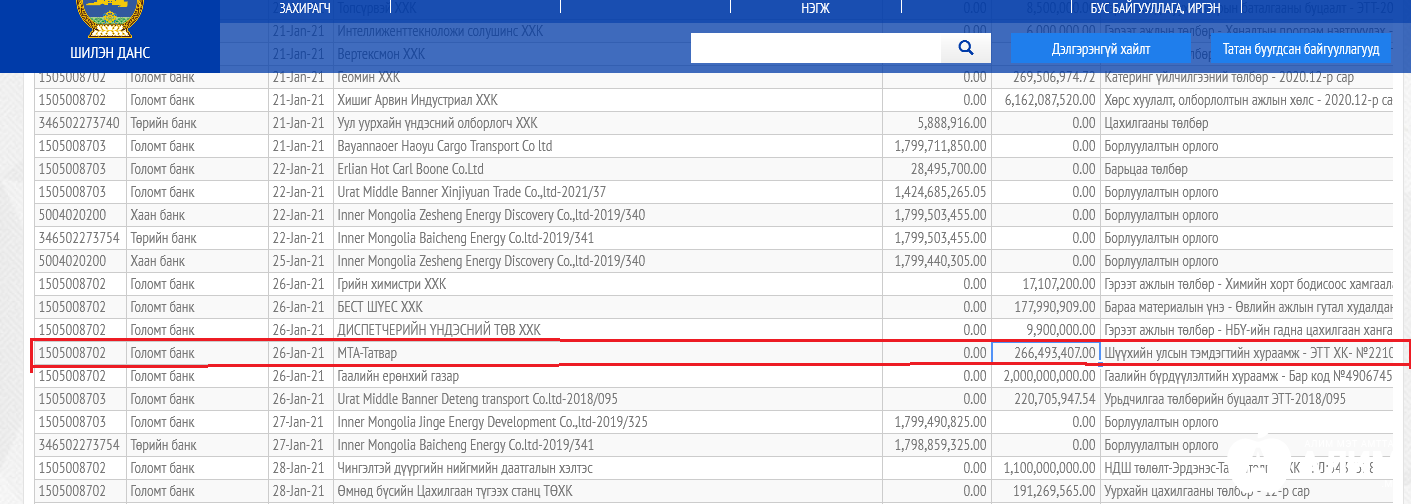Open the БУС БАЙГУУЛЛАГА, ИРГЭН menu

tap(1154, 8)
